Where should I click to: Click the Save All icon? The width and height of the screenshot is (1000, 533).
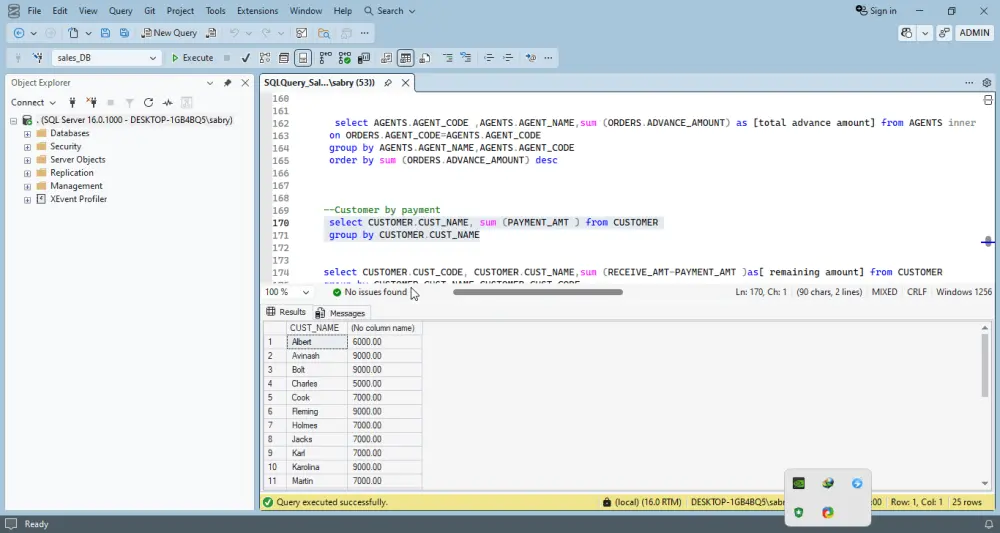click(x=124, y=33)
